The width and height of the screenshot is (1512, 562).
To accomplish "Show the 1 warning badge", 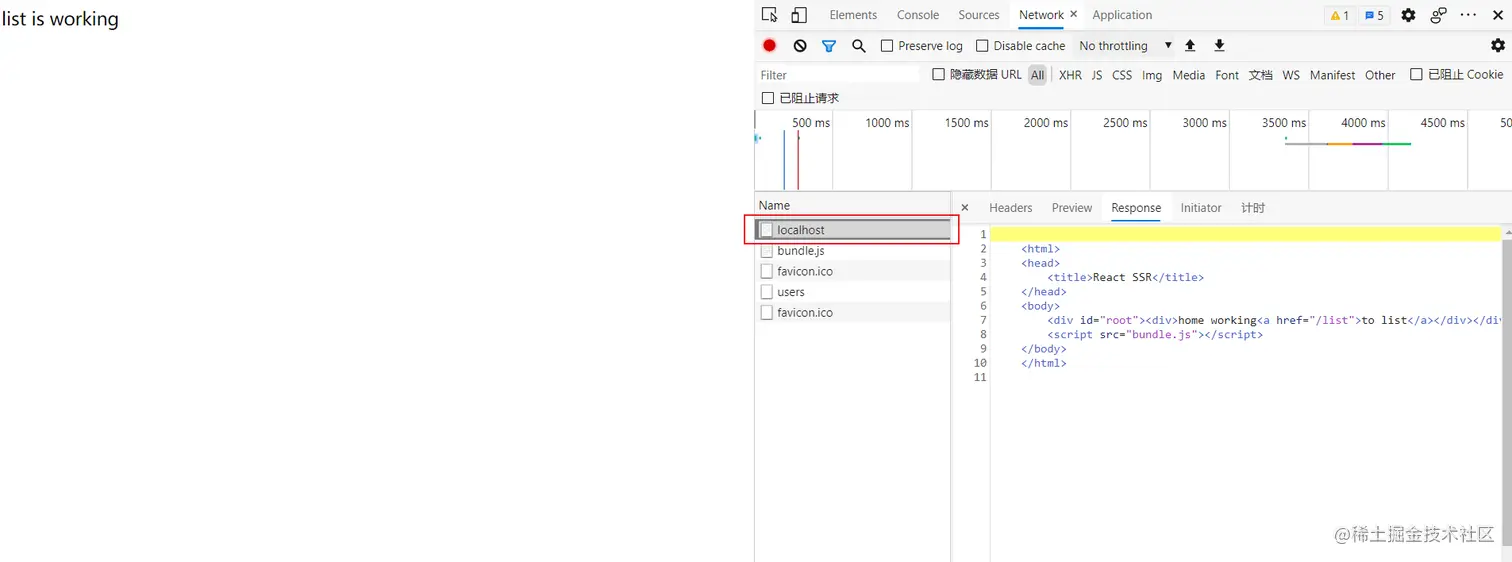I will click(1340, 15).
